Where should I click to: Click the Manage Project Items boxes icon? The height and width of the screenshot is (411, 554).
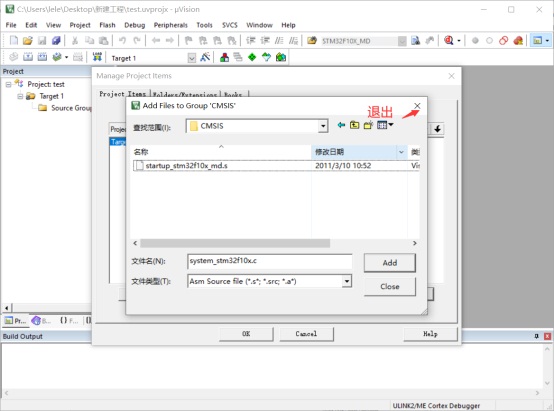click(x=224, y=57)
